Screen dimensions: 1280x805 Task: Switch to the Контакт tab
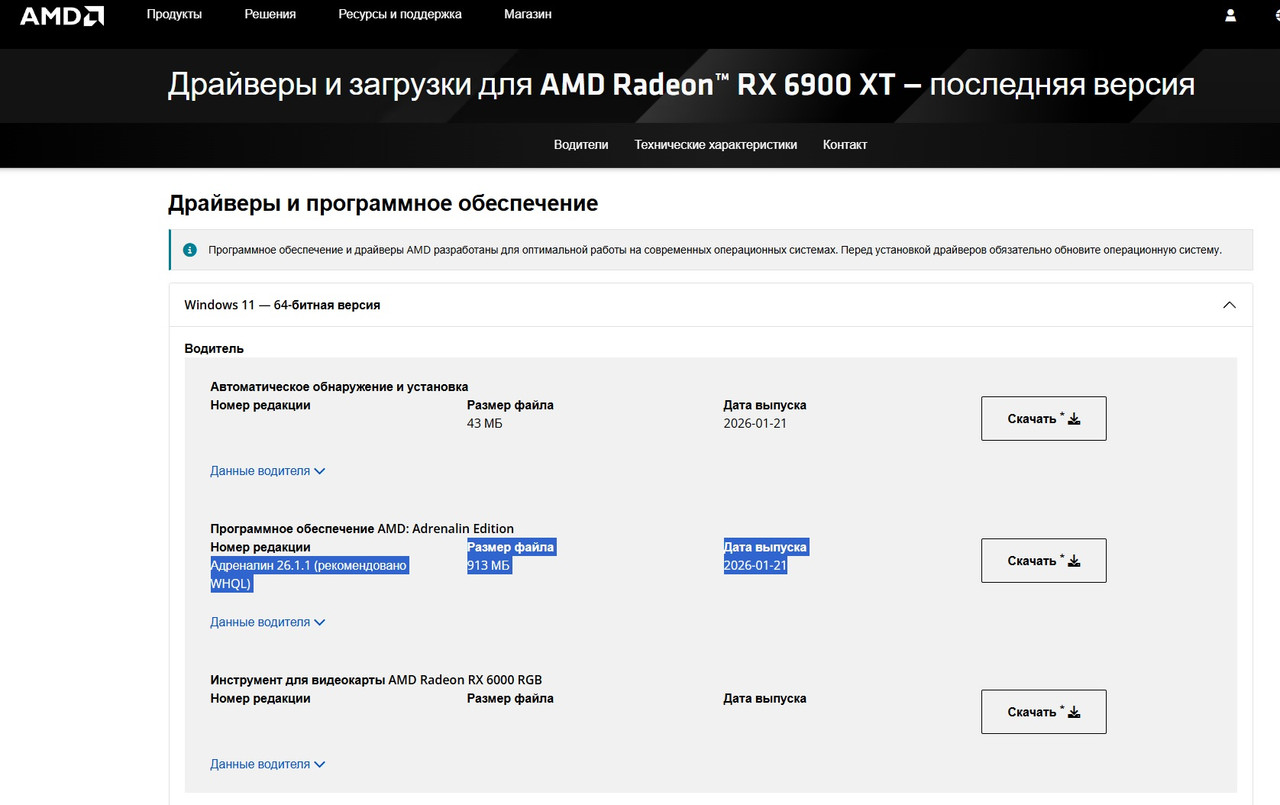845,145
